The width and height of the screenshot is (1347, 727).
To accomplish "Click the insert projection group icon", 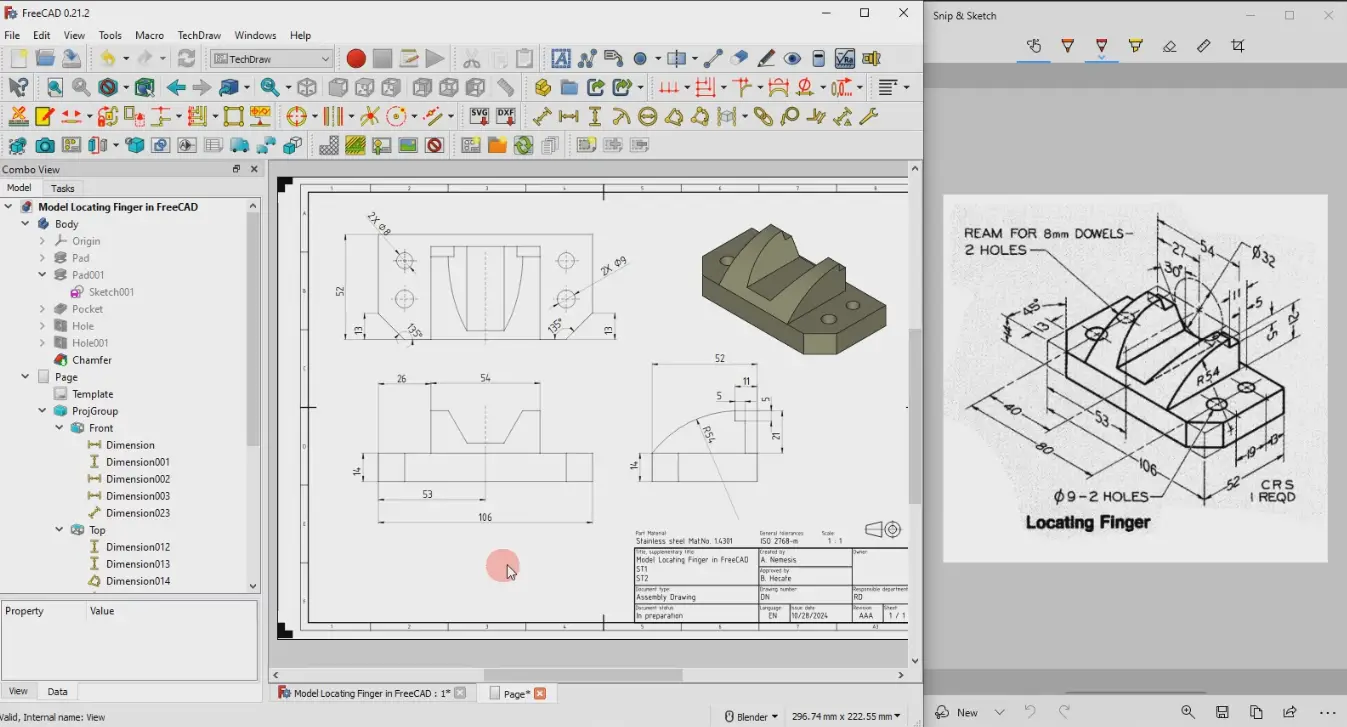I will click(71, 146).
